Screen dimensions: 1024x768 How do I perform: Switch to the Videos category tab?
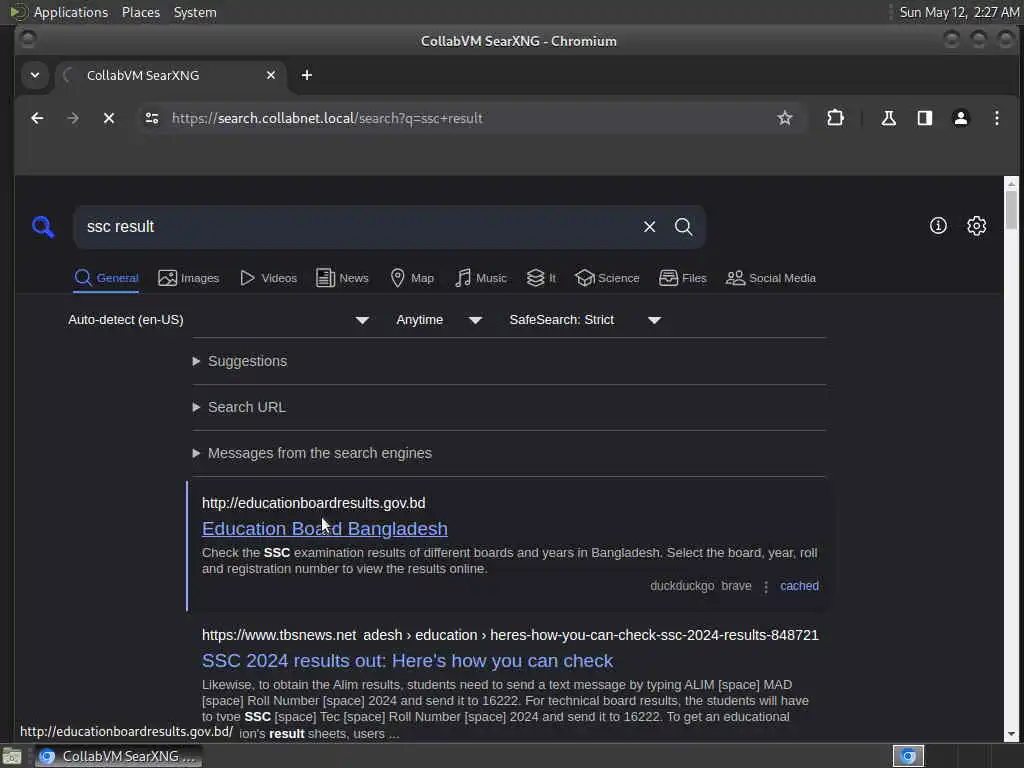click(x=268, y=278)
